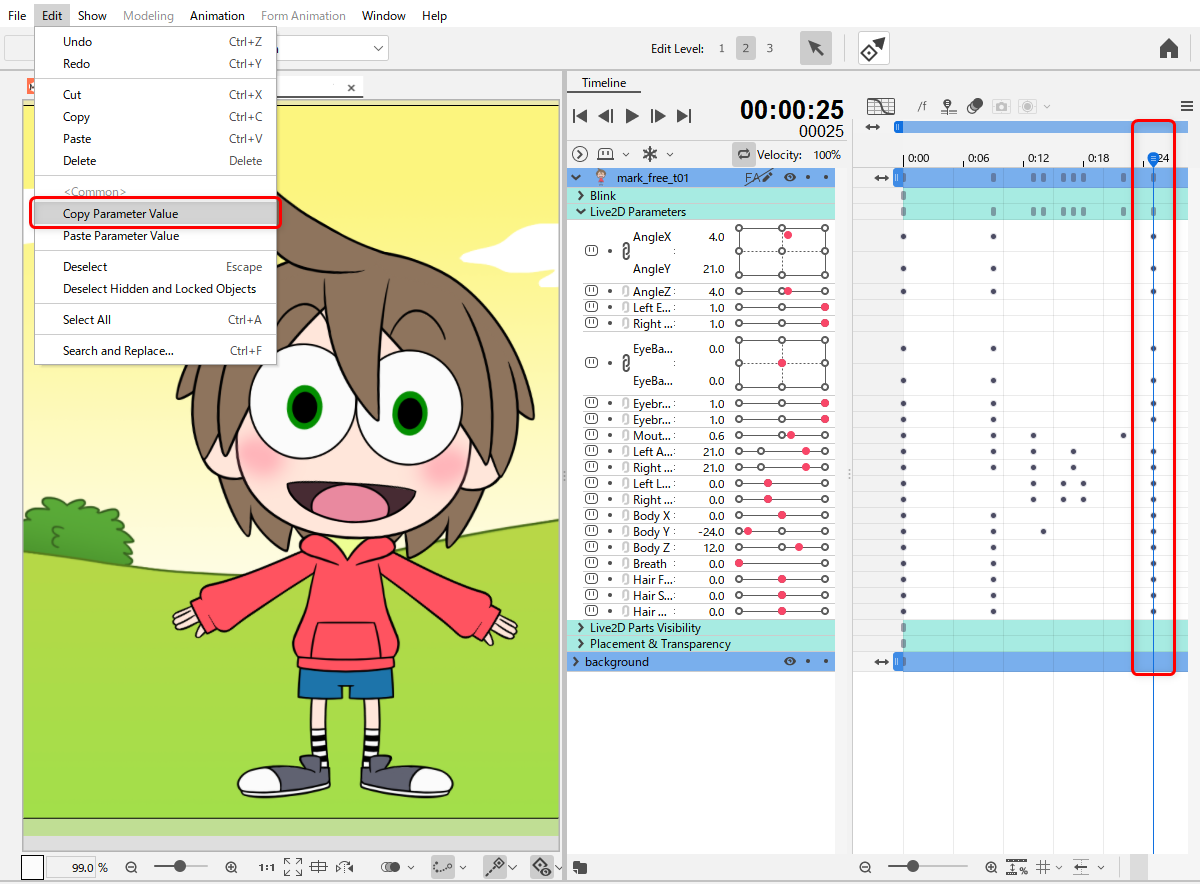Click the Home icon in top toolbar
1200x884 pixels.
click(x=1168, y=48)
